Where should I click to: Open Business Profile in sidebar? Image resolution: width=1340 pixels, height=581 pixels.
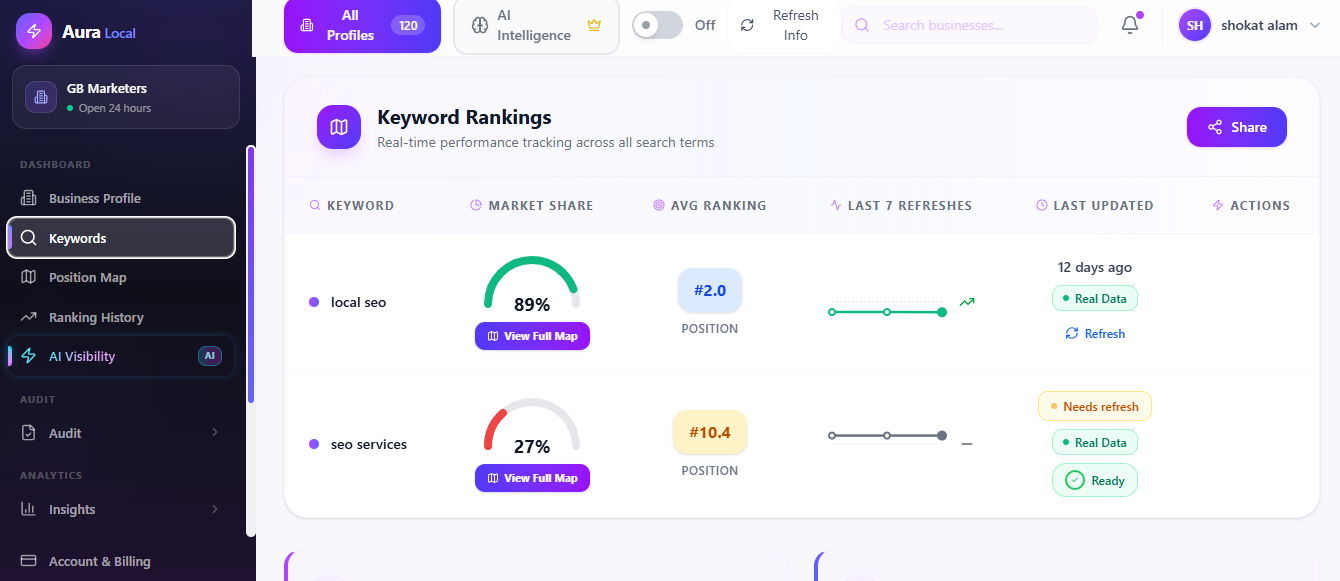coord(121,198)
